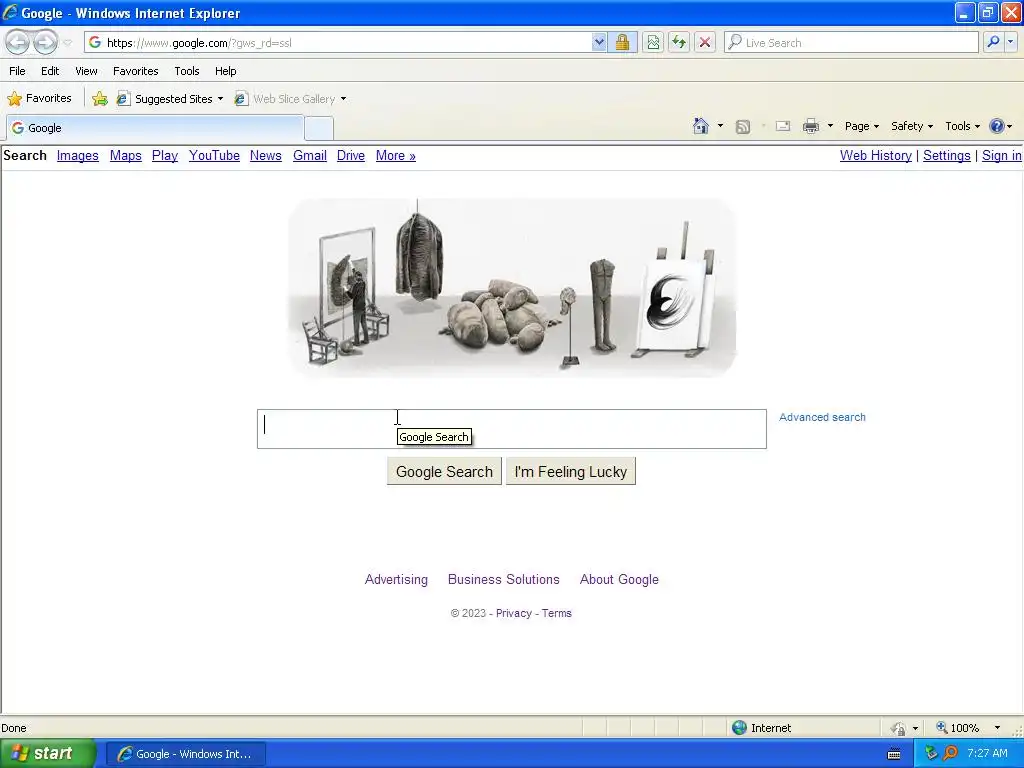Viewport: 1024px width, 768px height.
Task: Open the File menu
Action: pyautogui.click(x=17, y=71)
